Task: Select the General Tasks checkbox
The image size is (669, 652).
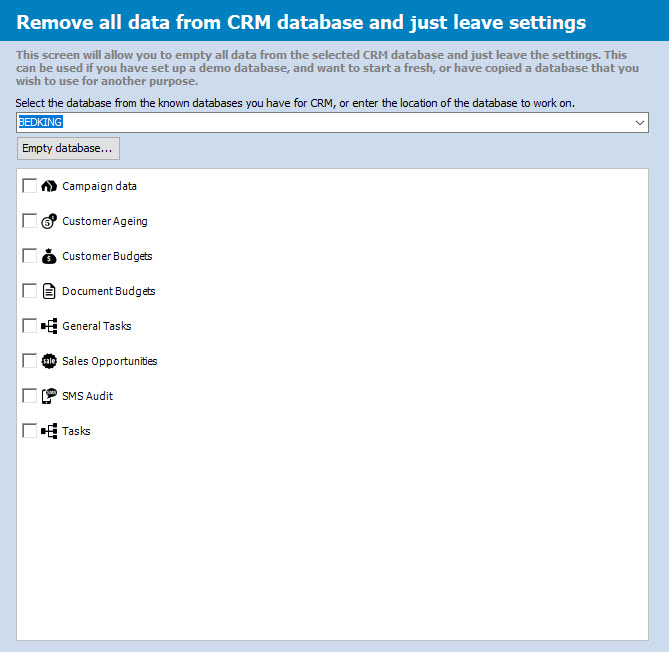Action: (30, 326)
